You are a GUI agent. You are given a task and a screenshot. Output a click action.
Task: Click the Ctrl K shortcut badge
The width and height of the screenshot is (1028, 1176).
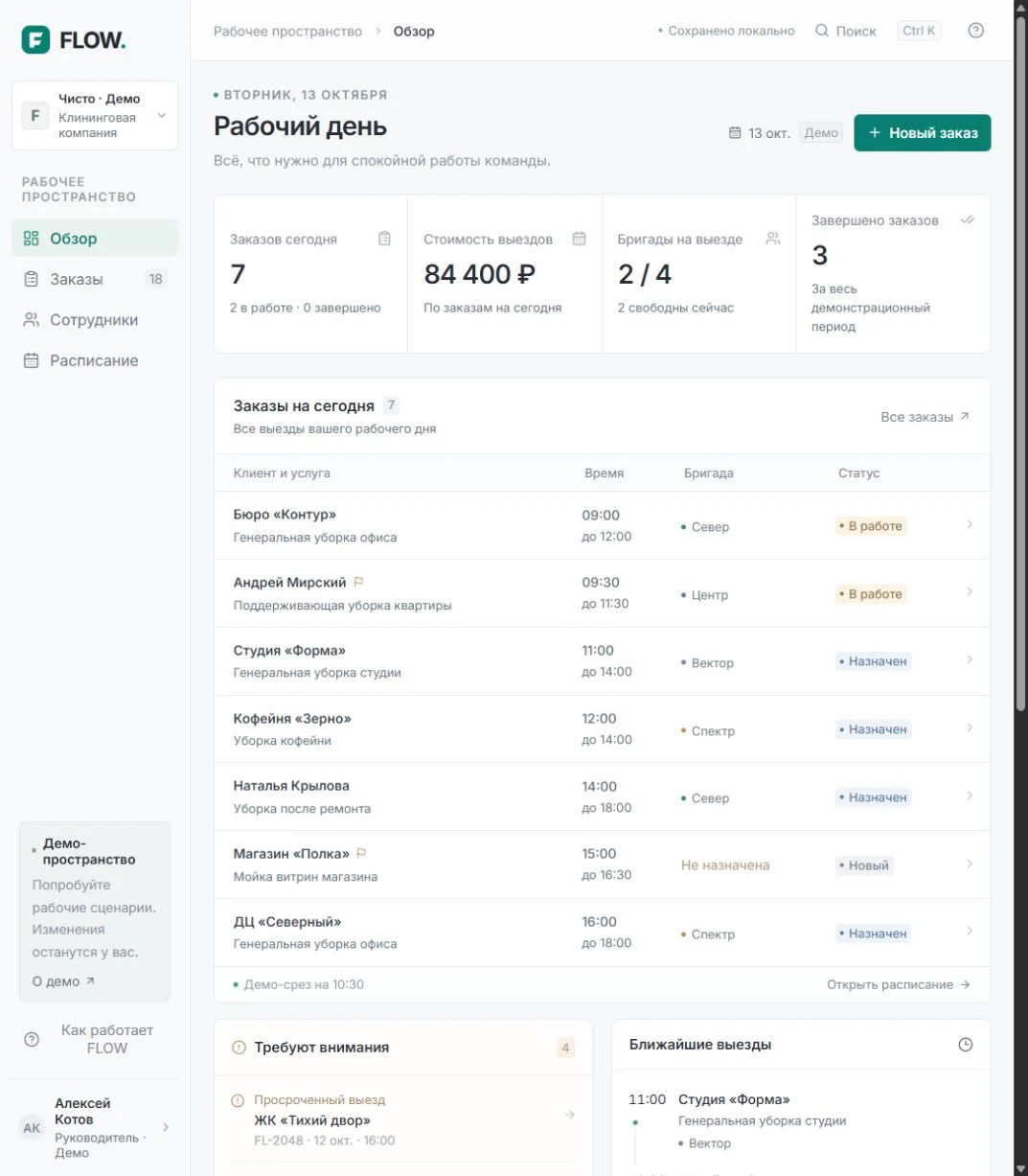[x=919, y=31]
